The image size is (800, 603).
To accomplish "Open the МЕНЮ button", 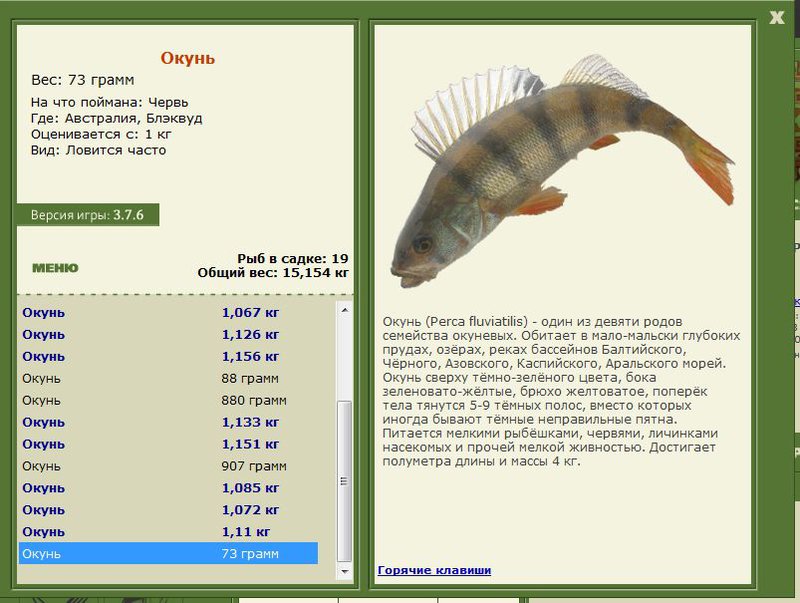I will click(x=55, y=268).
